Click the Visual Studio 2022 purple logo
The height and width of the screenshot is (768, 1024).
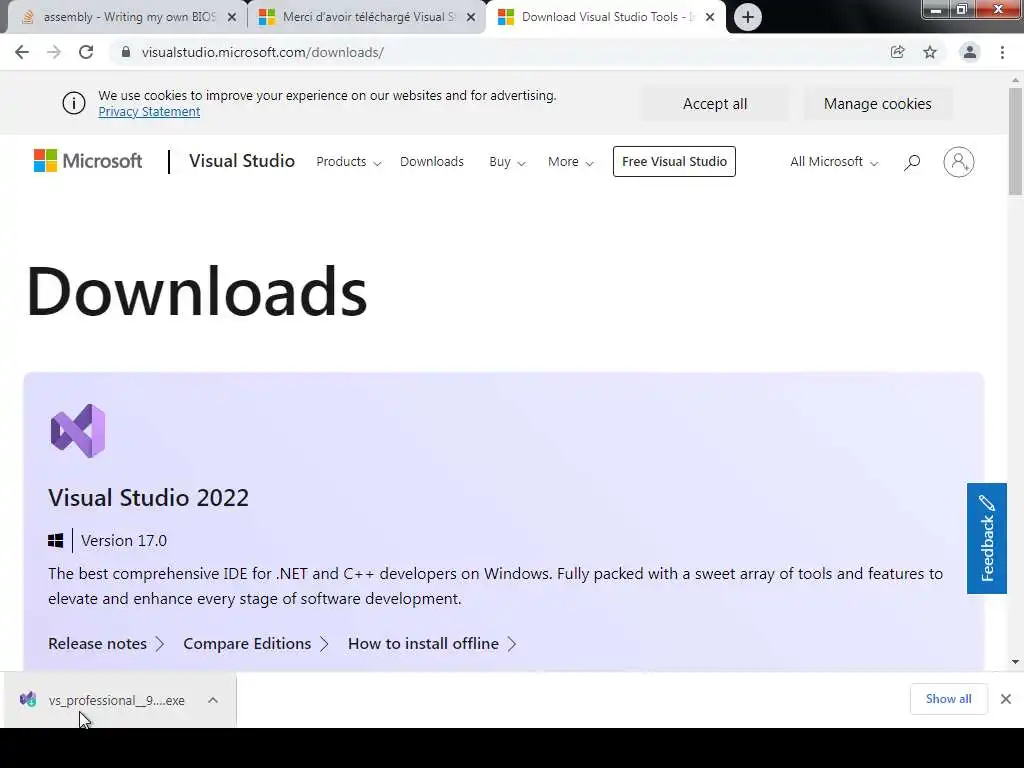click(78, 430)
